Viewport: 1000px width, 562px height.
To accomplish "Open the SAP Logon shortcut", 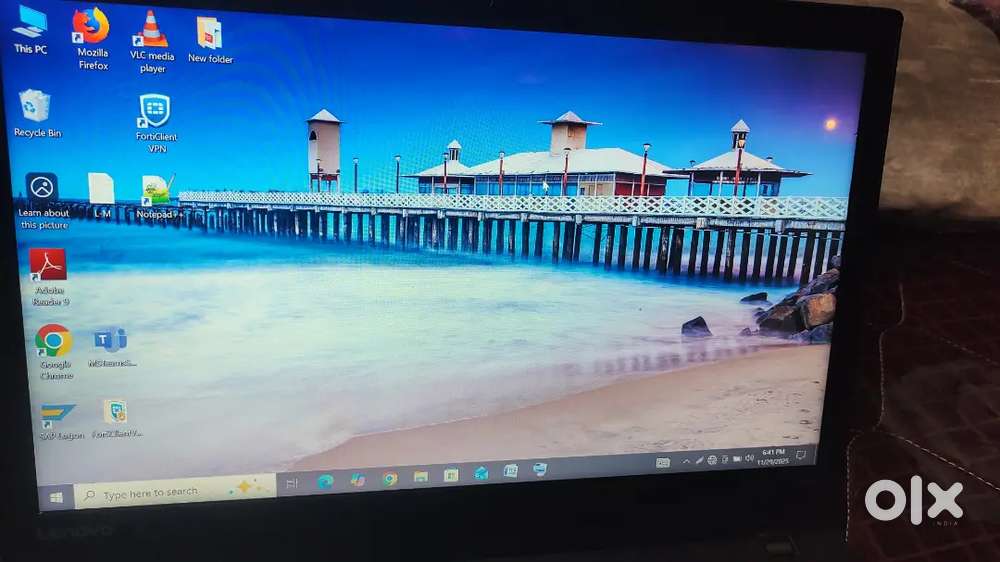I will point(57,415).
